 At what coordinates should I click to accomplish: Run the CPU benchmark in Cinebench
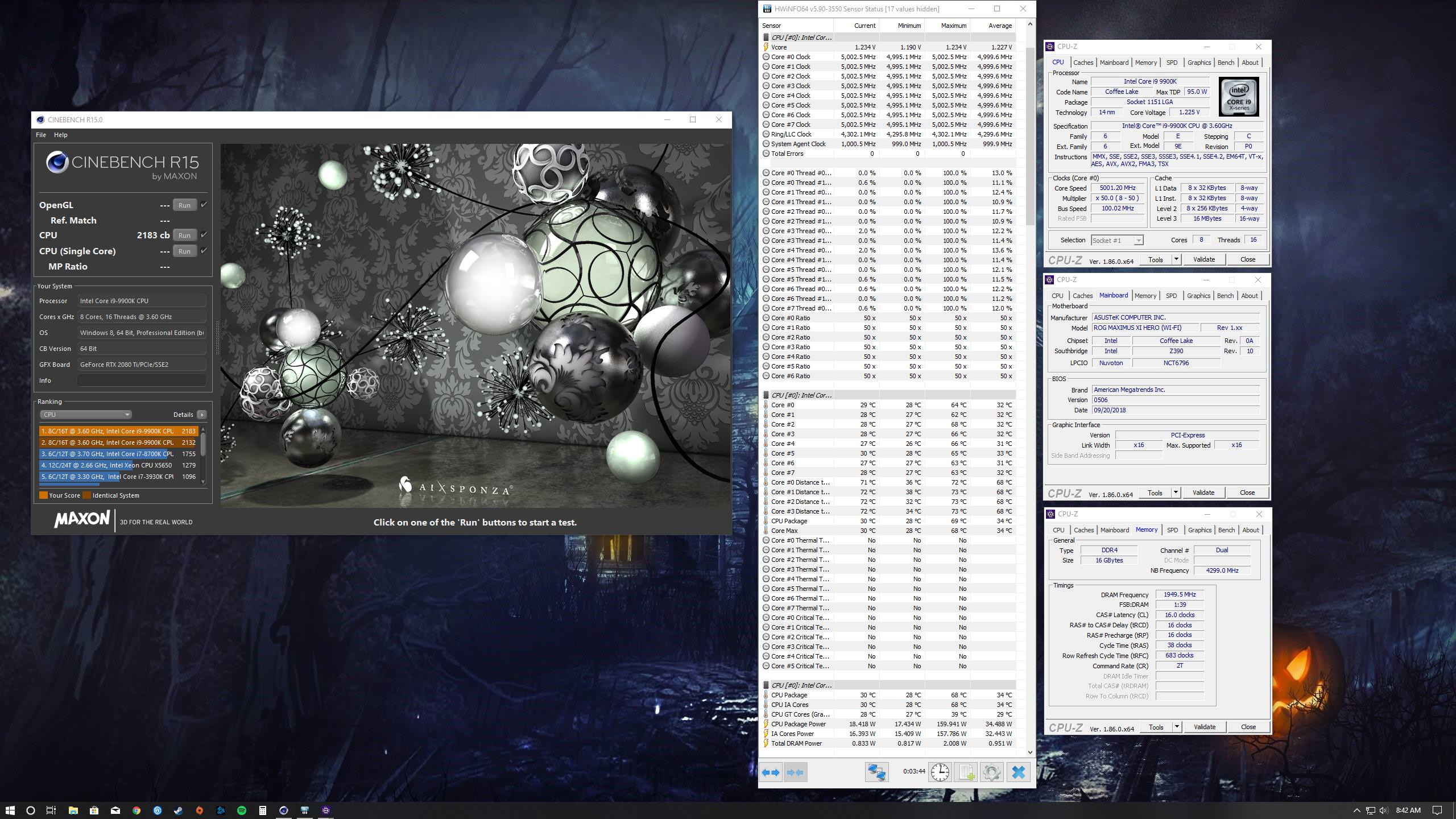pos(184,235)
